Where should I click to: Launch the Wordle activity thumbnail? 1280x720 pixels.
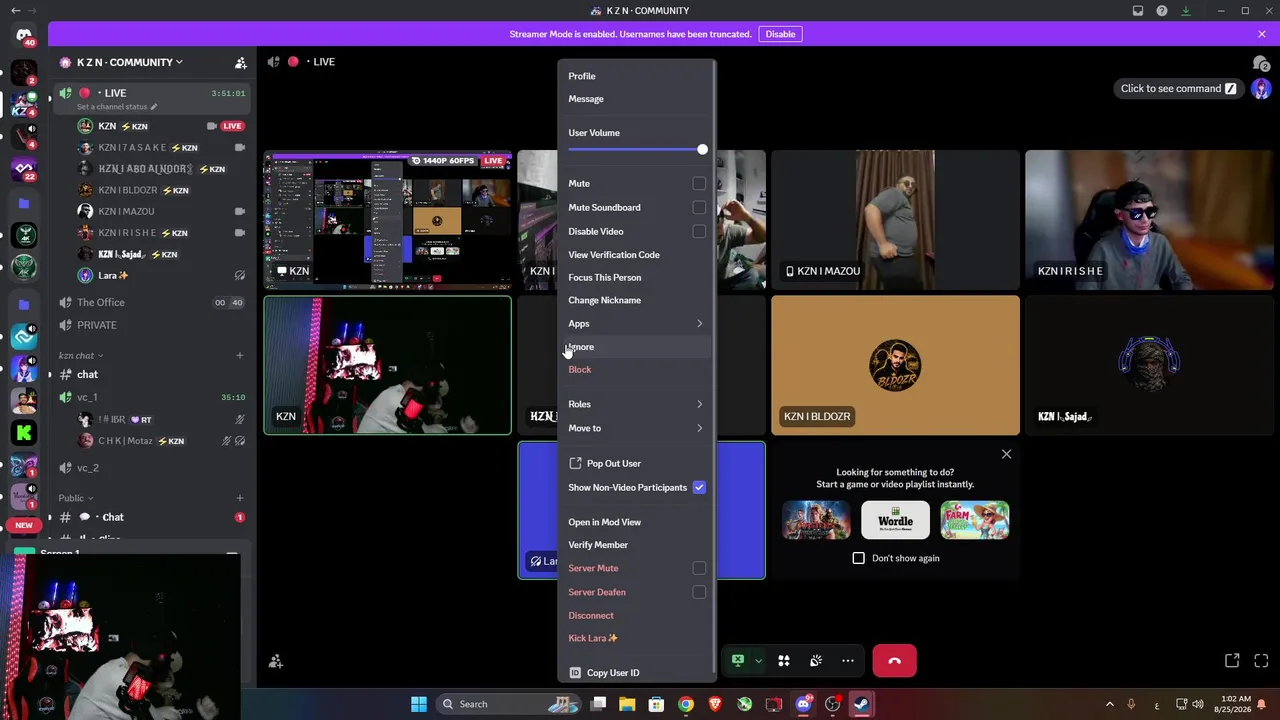895,520
